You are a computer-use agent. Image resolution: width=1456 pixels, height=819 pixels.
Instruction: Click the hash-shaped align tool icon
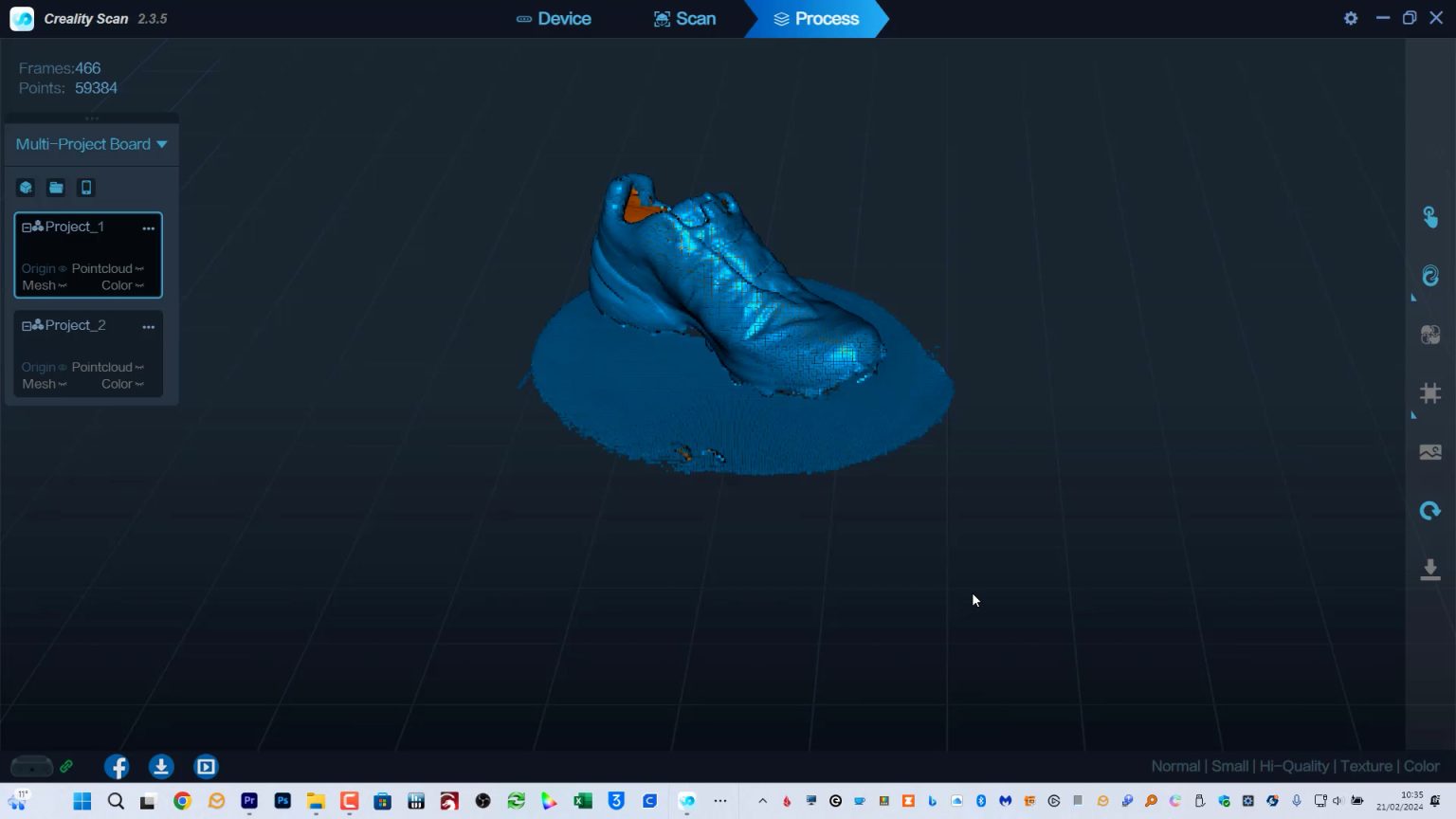pos(1430,393)
